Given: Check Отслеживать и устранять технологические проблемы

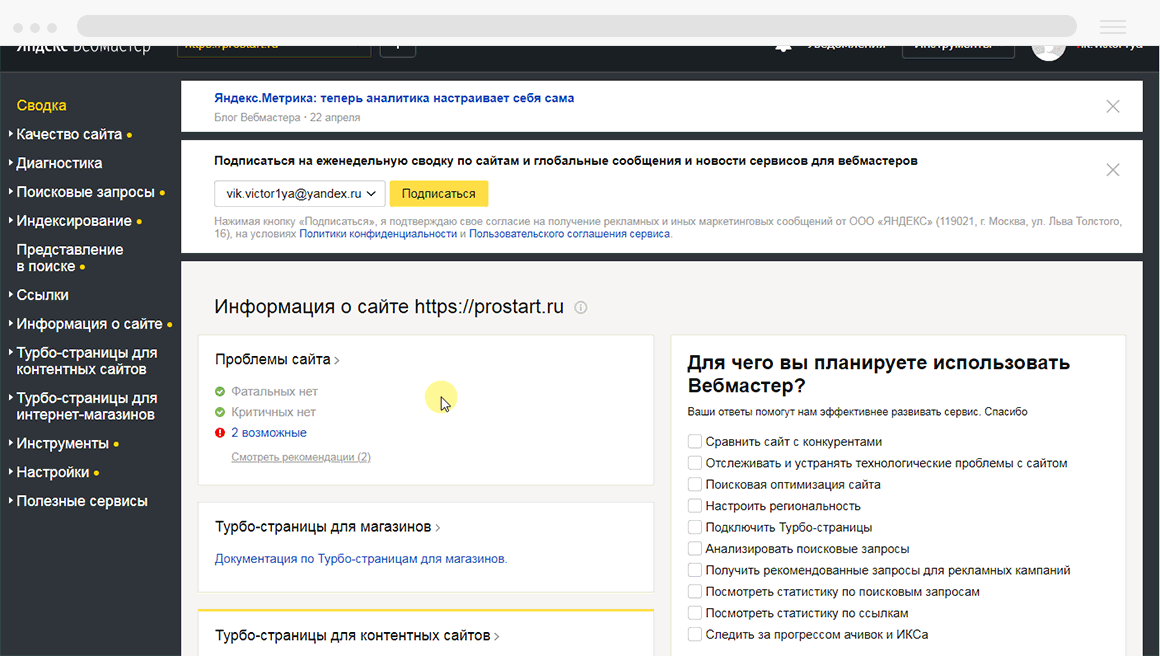Looking at the screenshot, I should coord(695,463).
